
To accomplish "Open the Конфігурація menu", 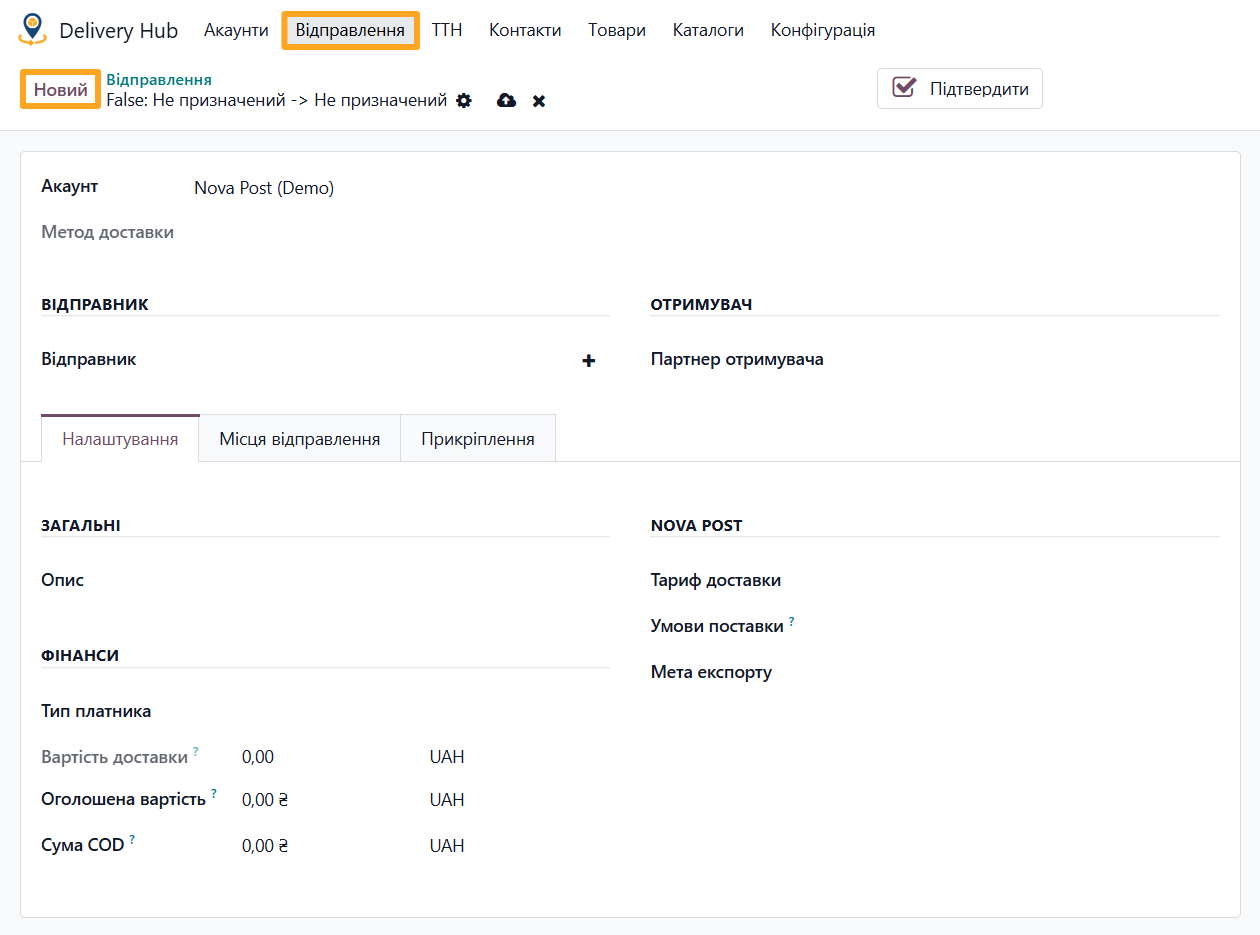I will (x=823, y=30).
